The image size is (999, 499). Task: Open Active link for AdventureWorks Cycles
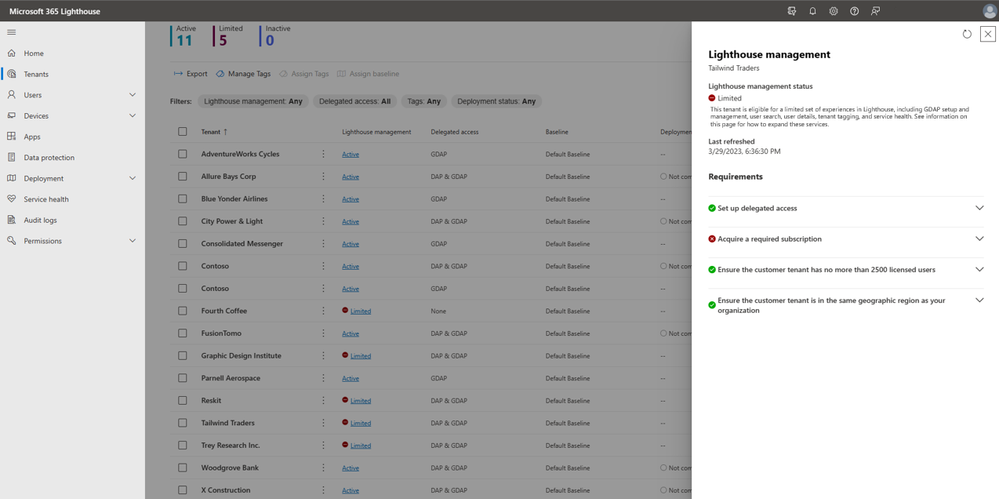coord(350,154)
